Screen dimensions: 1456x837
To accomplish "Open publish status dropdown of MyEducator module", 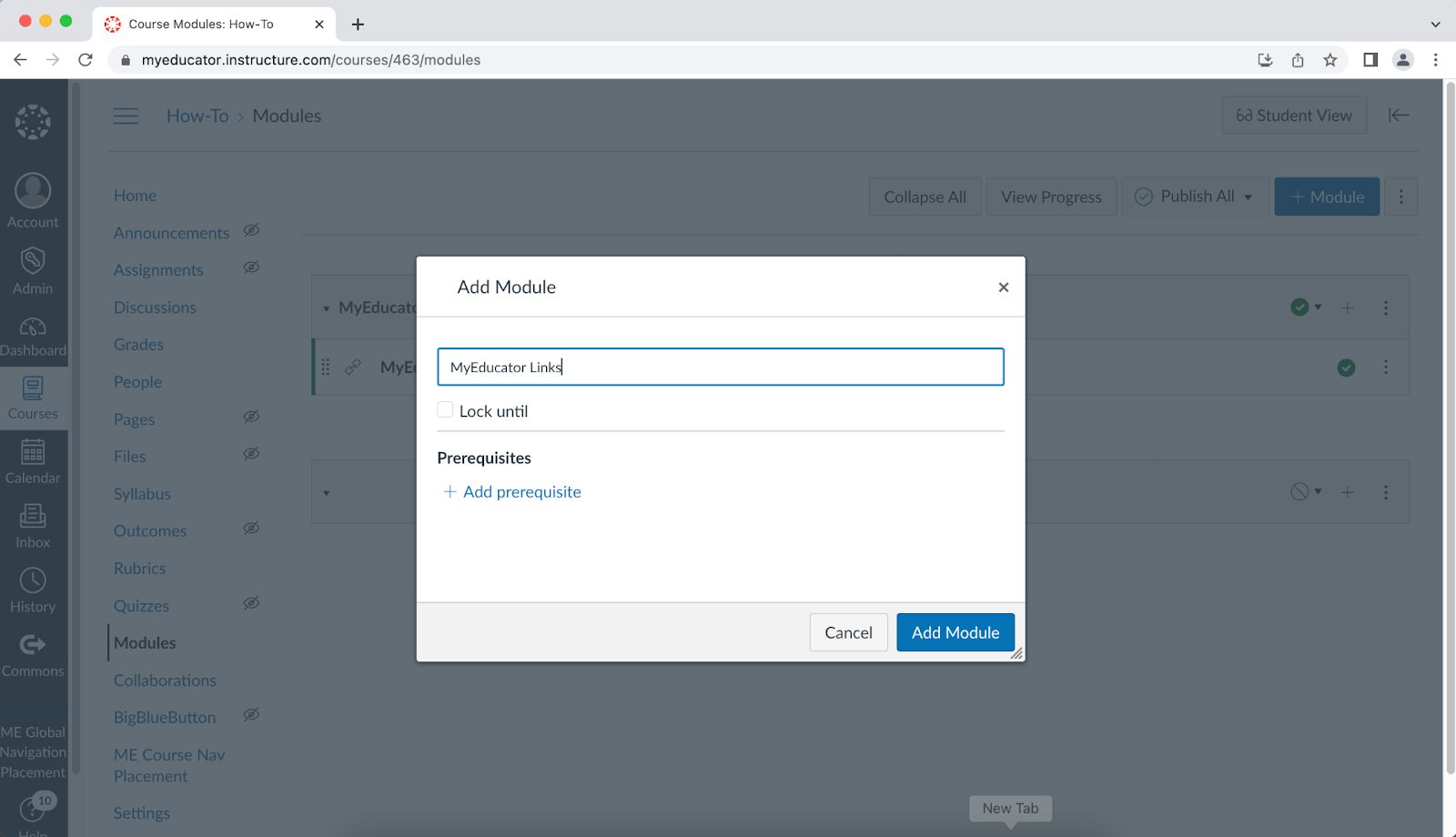I will tap(1306, 308).
